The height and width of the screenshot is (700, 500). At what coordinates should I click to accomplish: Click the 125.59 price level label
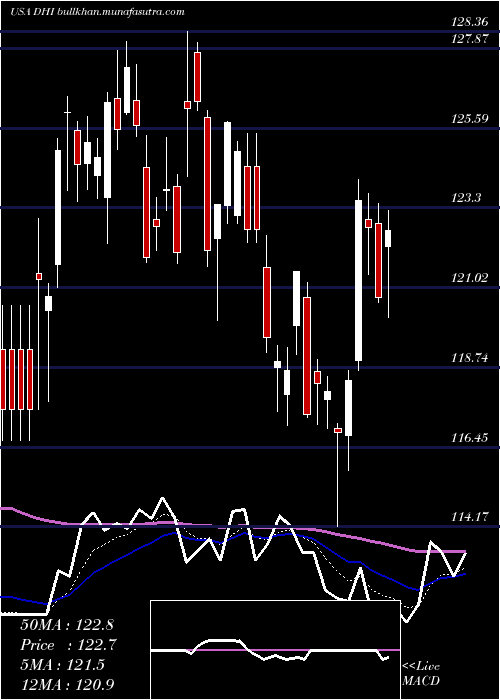[x=471, y=119]
